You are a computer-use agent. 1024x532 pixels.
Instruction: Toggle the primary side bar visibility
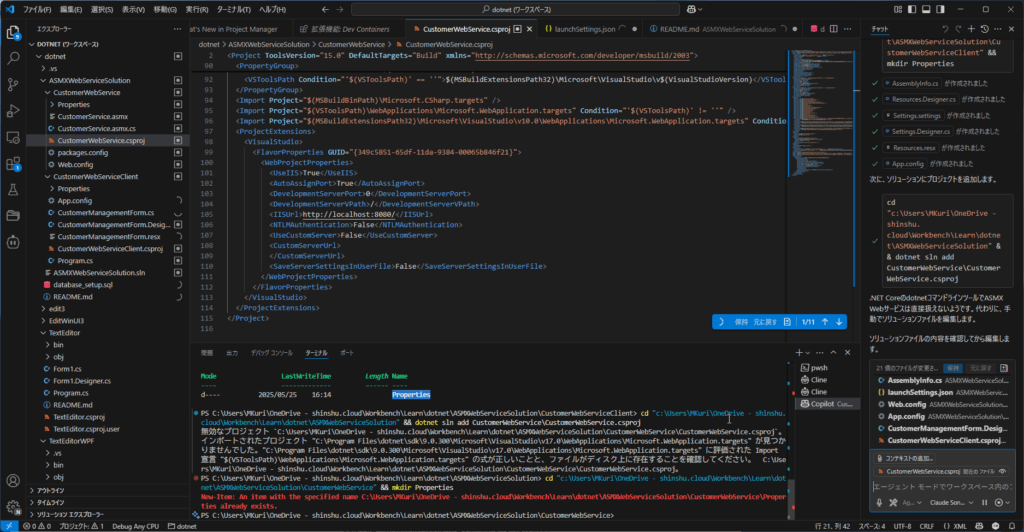pyautogui.click(x=912, y=9)
